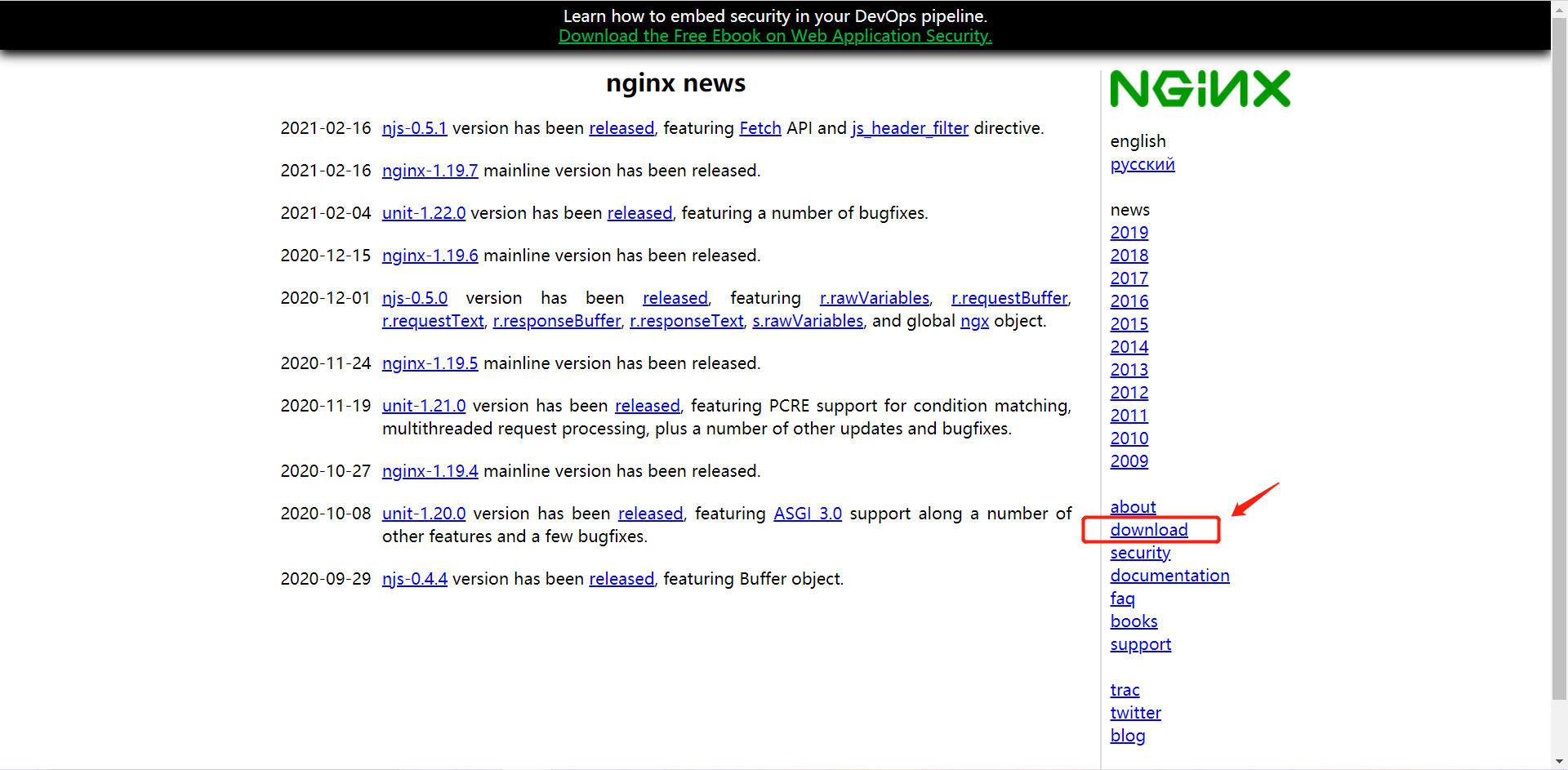Open the r.responseBuffer link
This screenshot has width=1568, height=770.
coord(557,321)
